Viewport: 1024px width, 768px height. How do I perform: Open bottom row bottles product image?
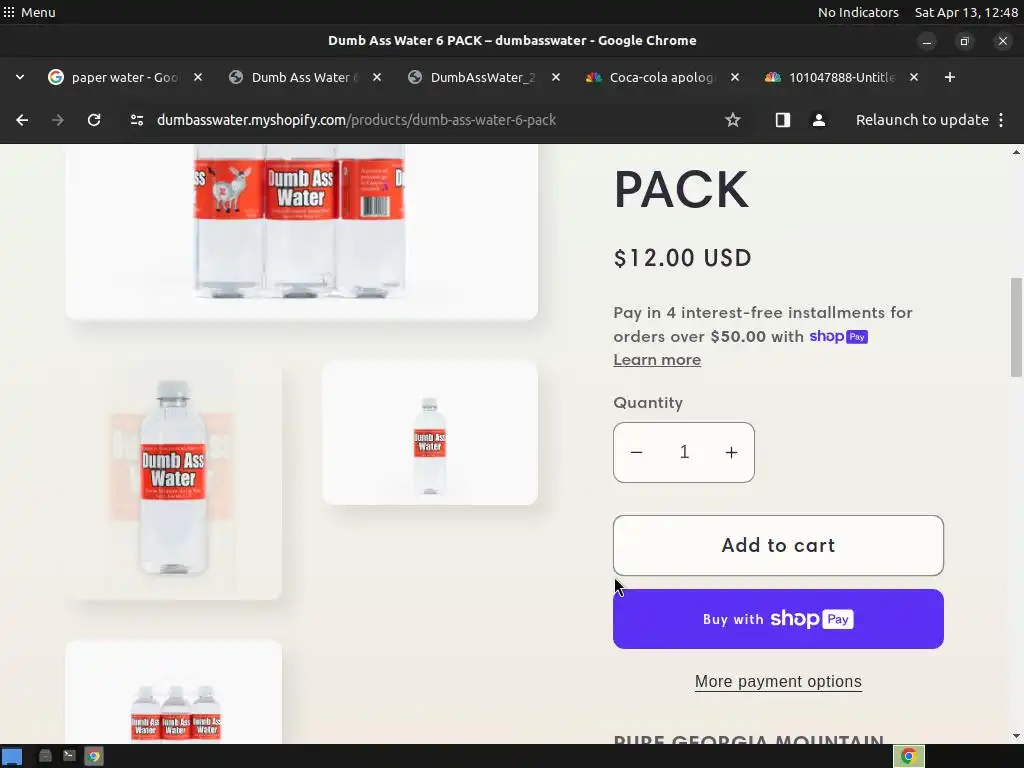point(174,692)
